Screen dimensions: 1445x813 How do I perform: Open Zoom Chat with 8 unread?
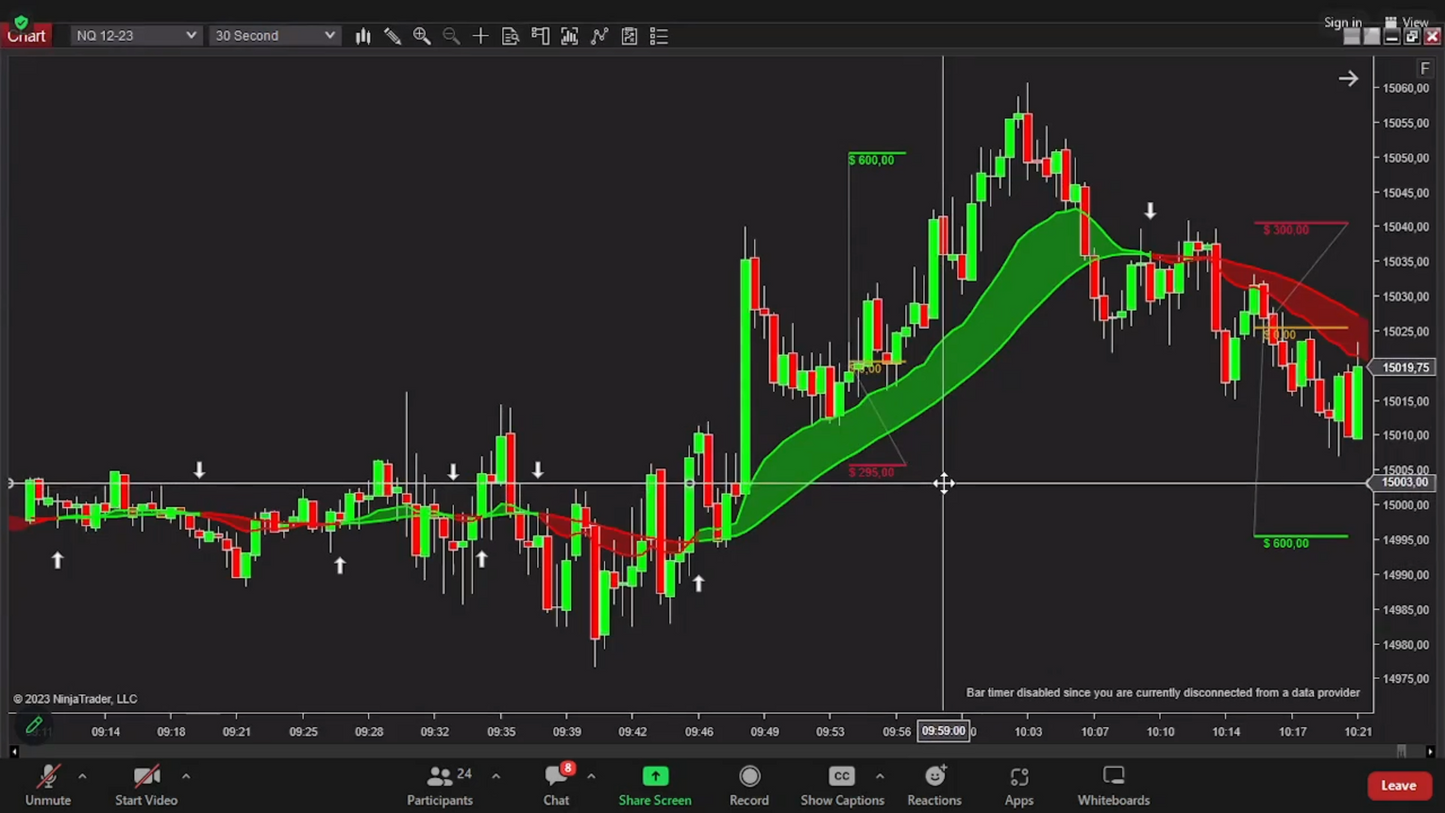(557, 785)
